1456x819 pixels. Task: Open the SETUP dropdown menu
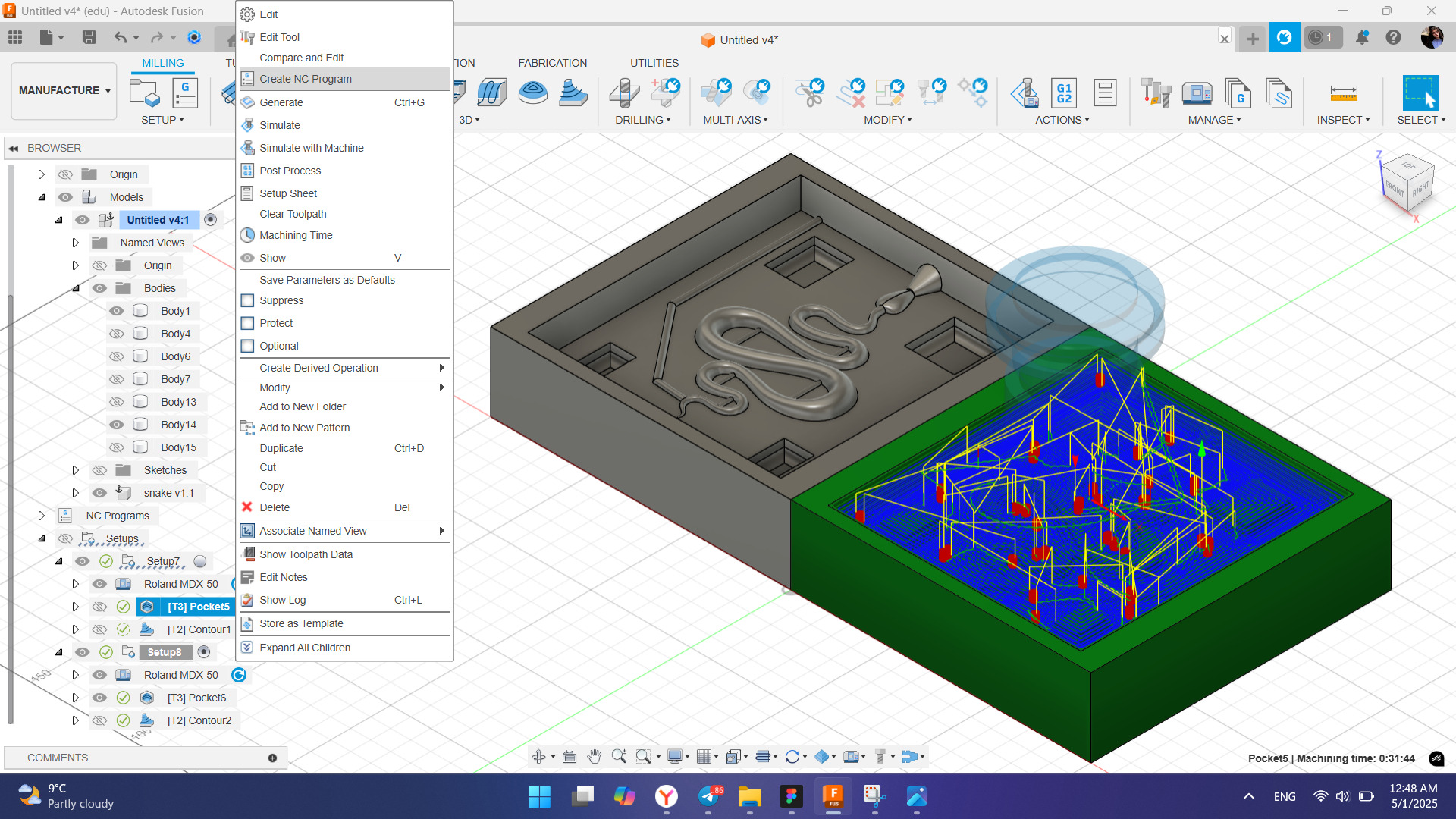click(x=162, y=120)
